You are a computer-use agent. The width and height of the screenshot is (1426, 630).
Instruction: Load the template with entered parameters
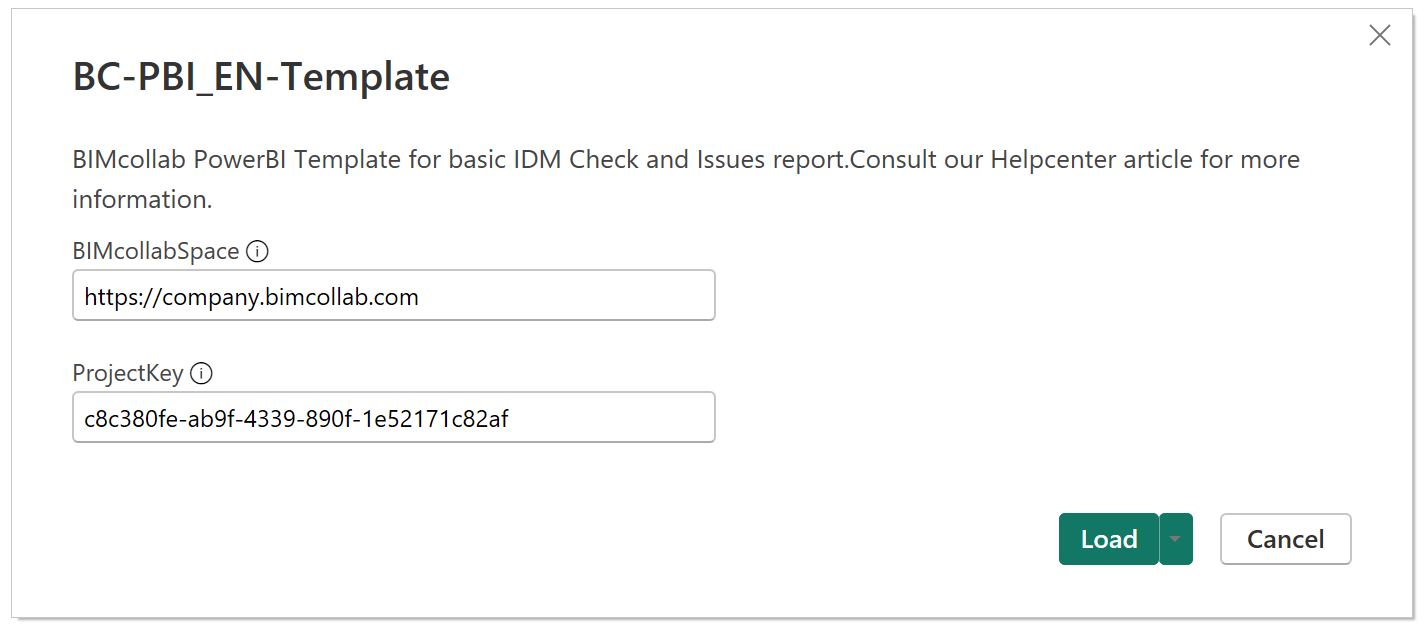(1109, 539)
